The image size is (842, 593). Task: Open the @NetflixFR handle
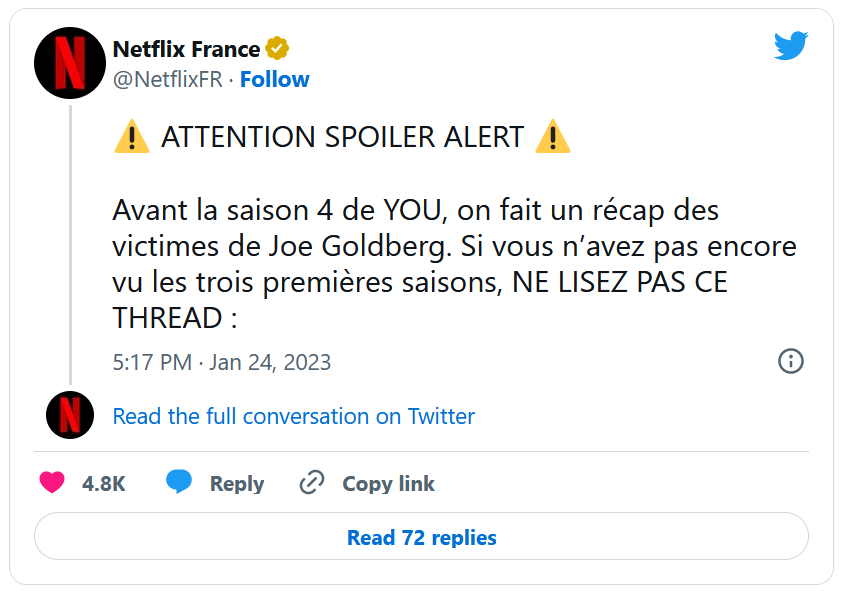tap(167, 80)
